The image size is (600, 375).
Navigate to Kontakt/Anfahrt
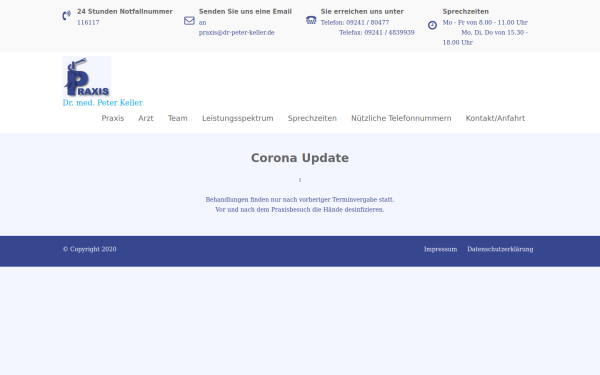coord(495,118)
